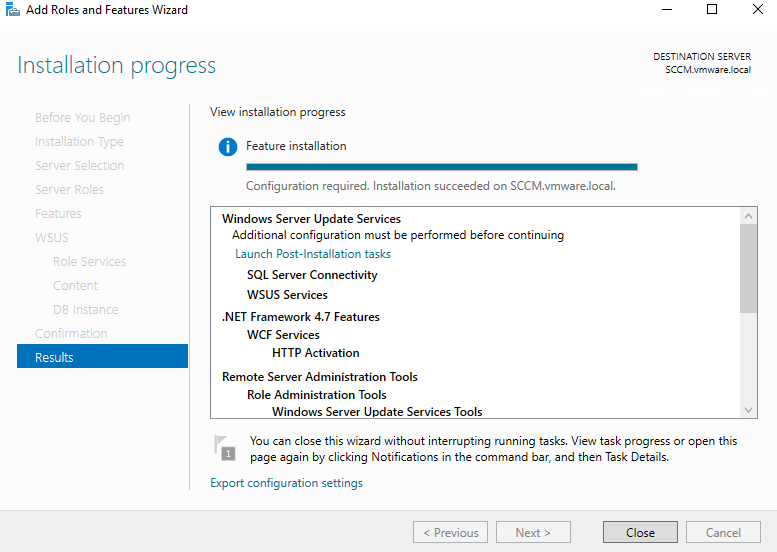Screen dimensions: 777x552
Task: Click the Next button
Action: pos(533,533)
